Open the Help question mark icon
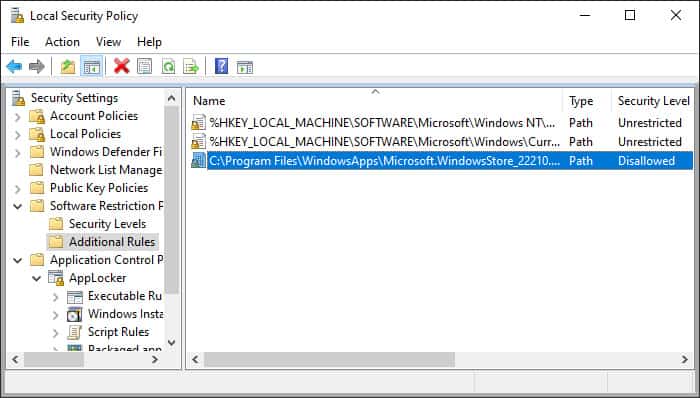This screenshot has height=398, width=700. click(x=221, y=66)
